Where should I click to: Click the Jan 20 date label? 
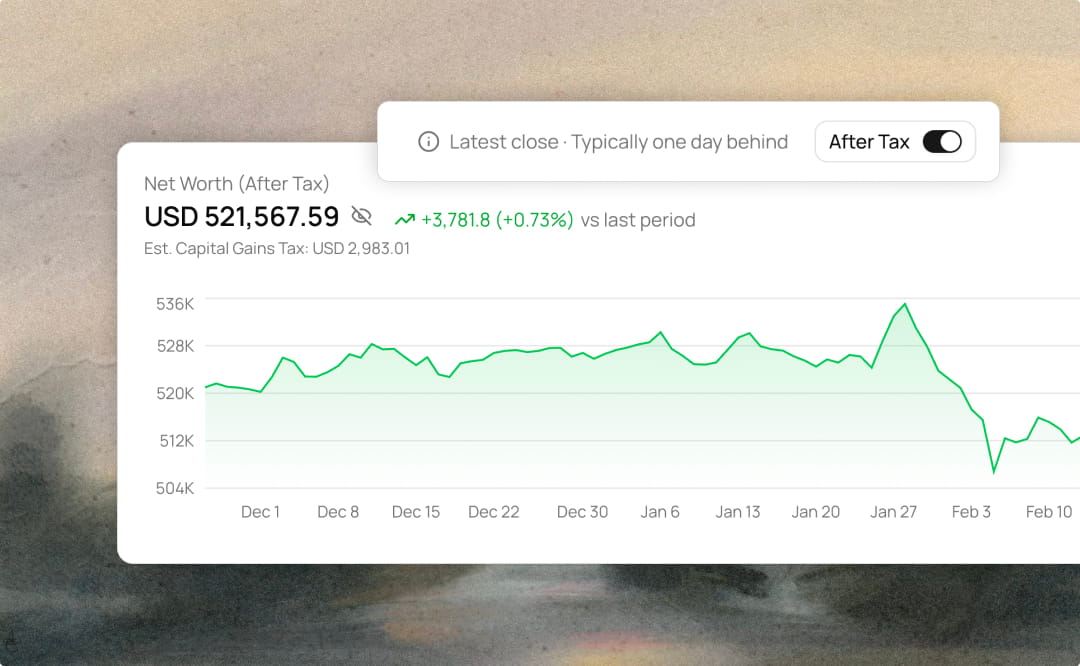[816, 512]
